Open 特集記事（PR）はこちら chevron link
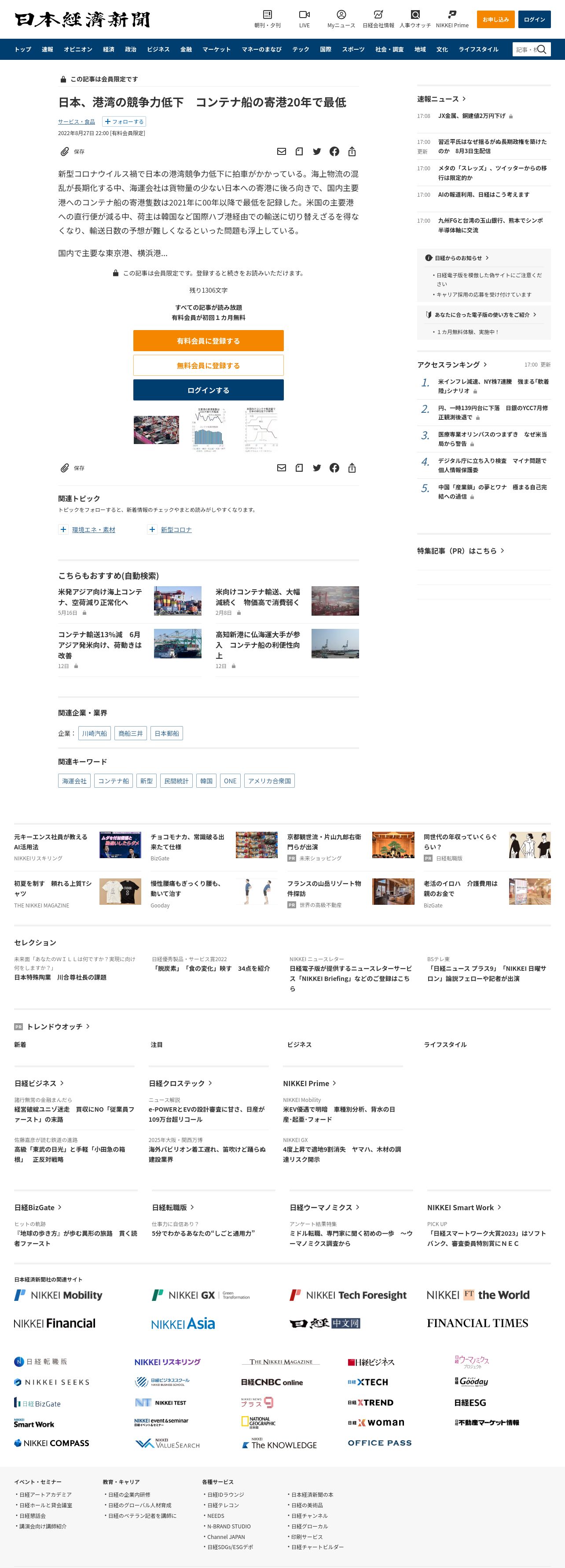The width and height of the screenshot is (565, 1568). coord(502,550)
